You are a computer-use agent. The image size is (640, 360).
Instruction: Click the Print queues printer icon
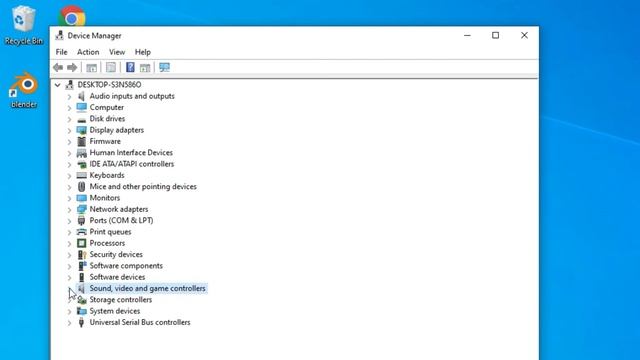point(81,232)
